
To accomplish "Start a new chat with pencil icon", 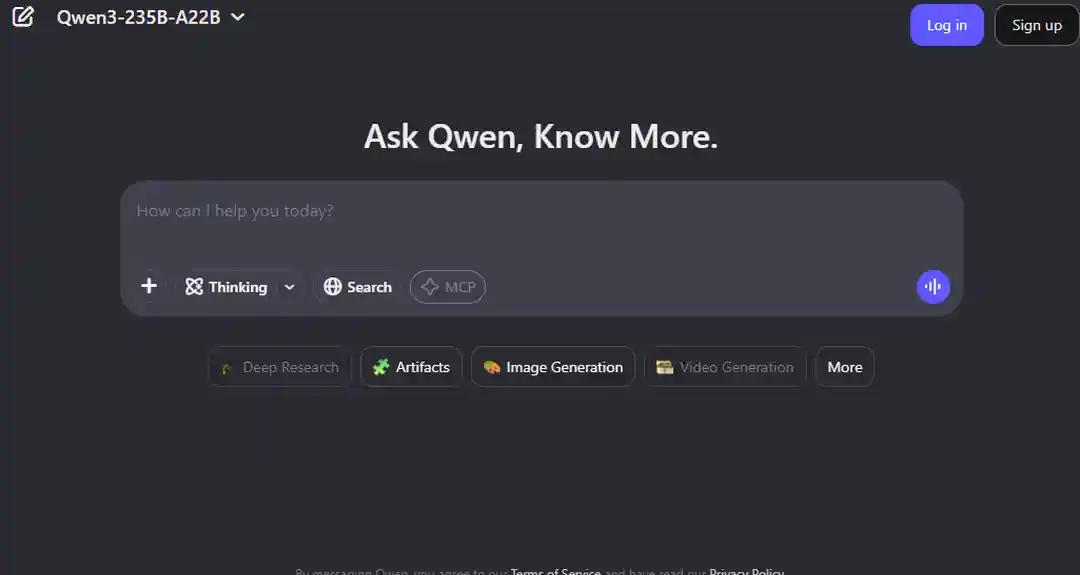I will [23, 17].
